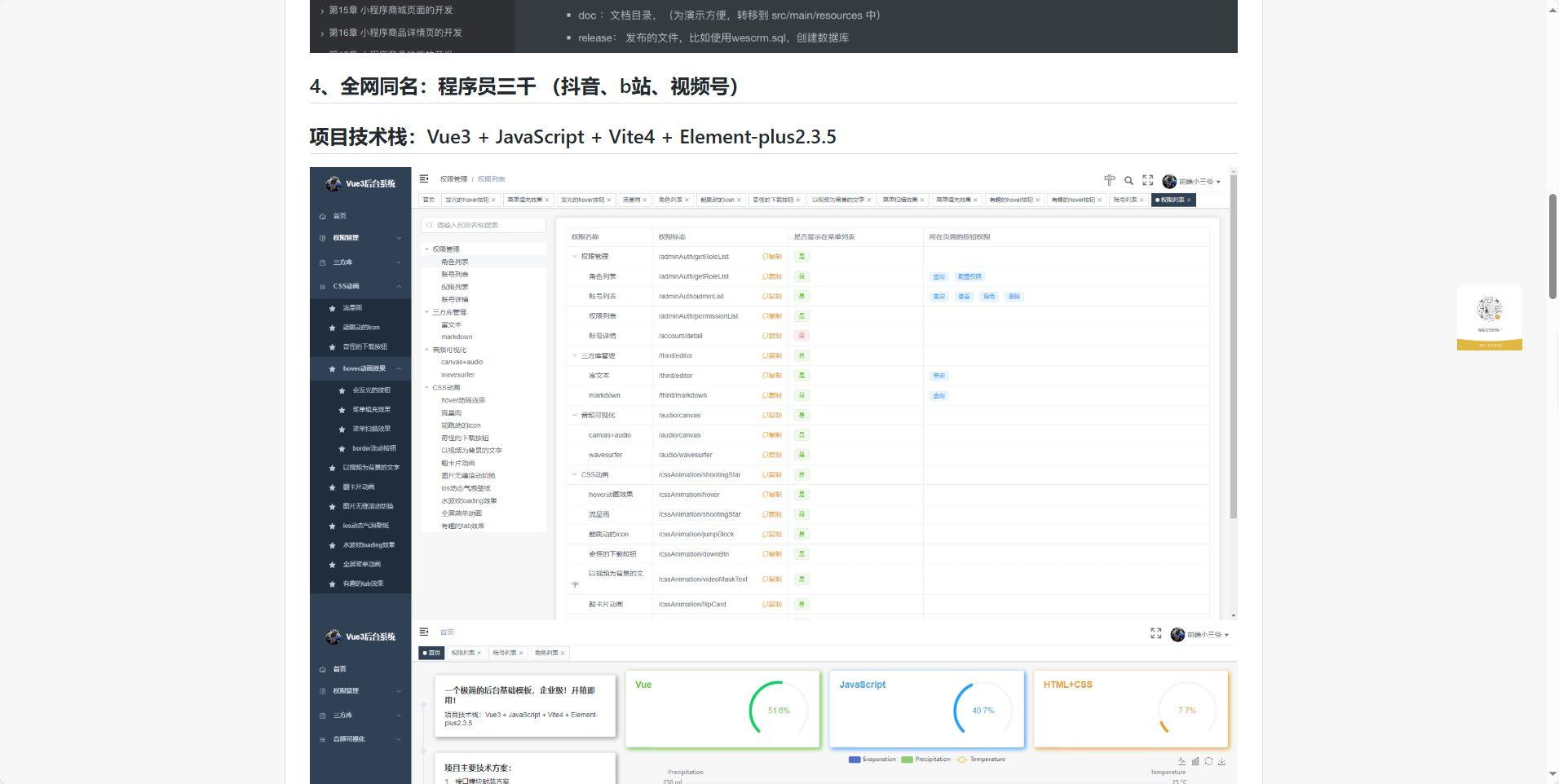1559x784 pixels.
Task: Open the search via the magnifier icon
Action: (1128, 180)
